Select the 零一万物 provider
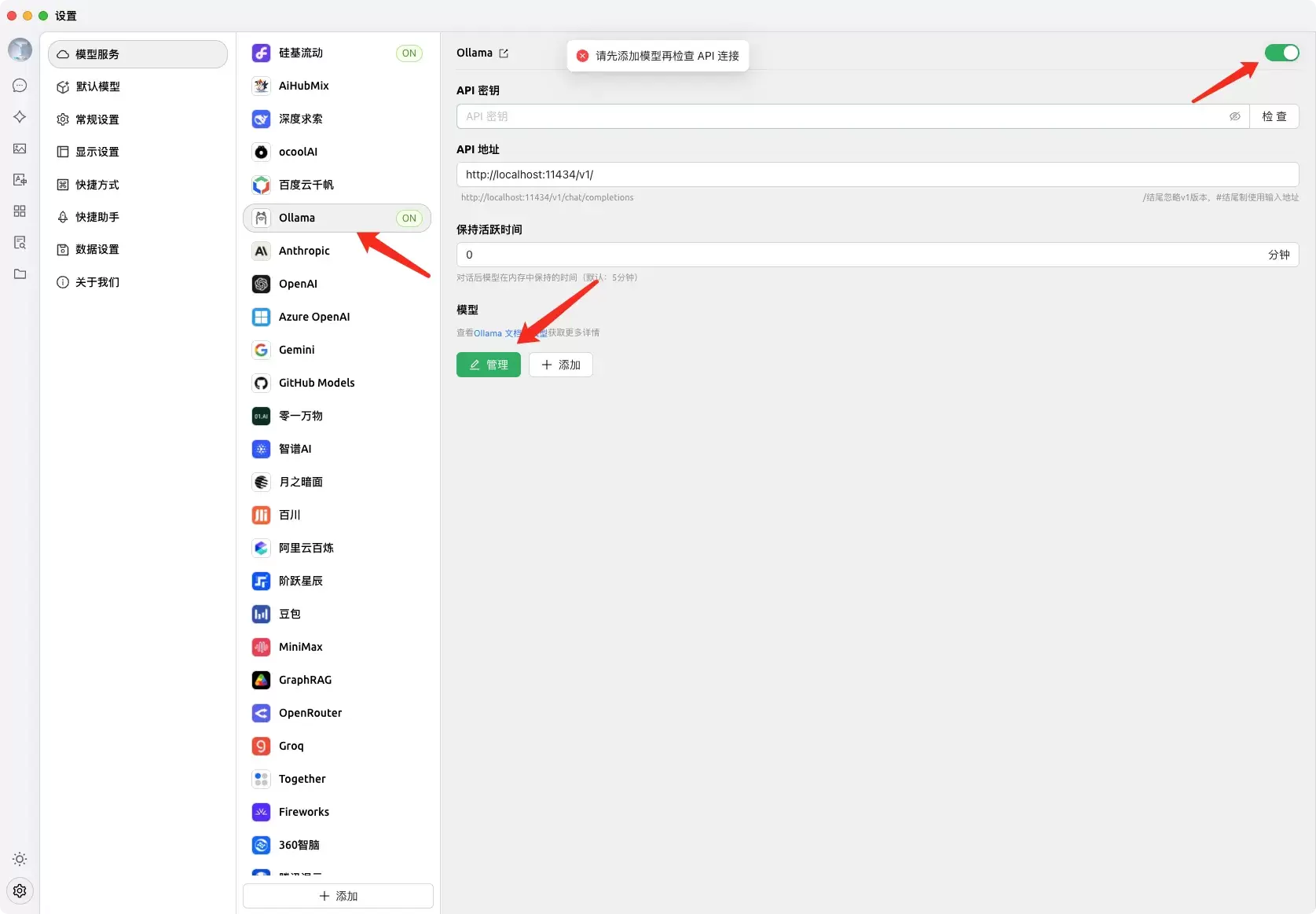Image resolution: width=1316 pixels, height=914 pixels. point(337,416)
